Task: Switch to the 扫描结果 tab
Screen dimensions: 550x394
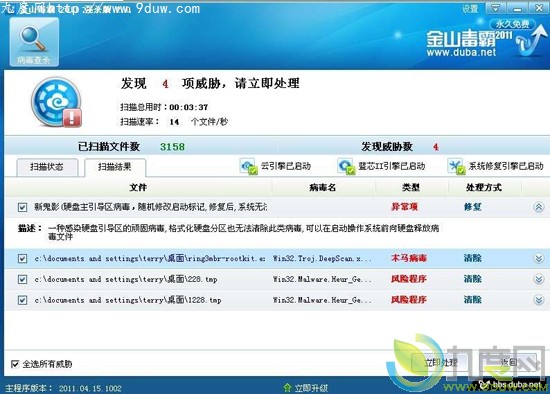Action: [x=115, y=167]
